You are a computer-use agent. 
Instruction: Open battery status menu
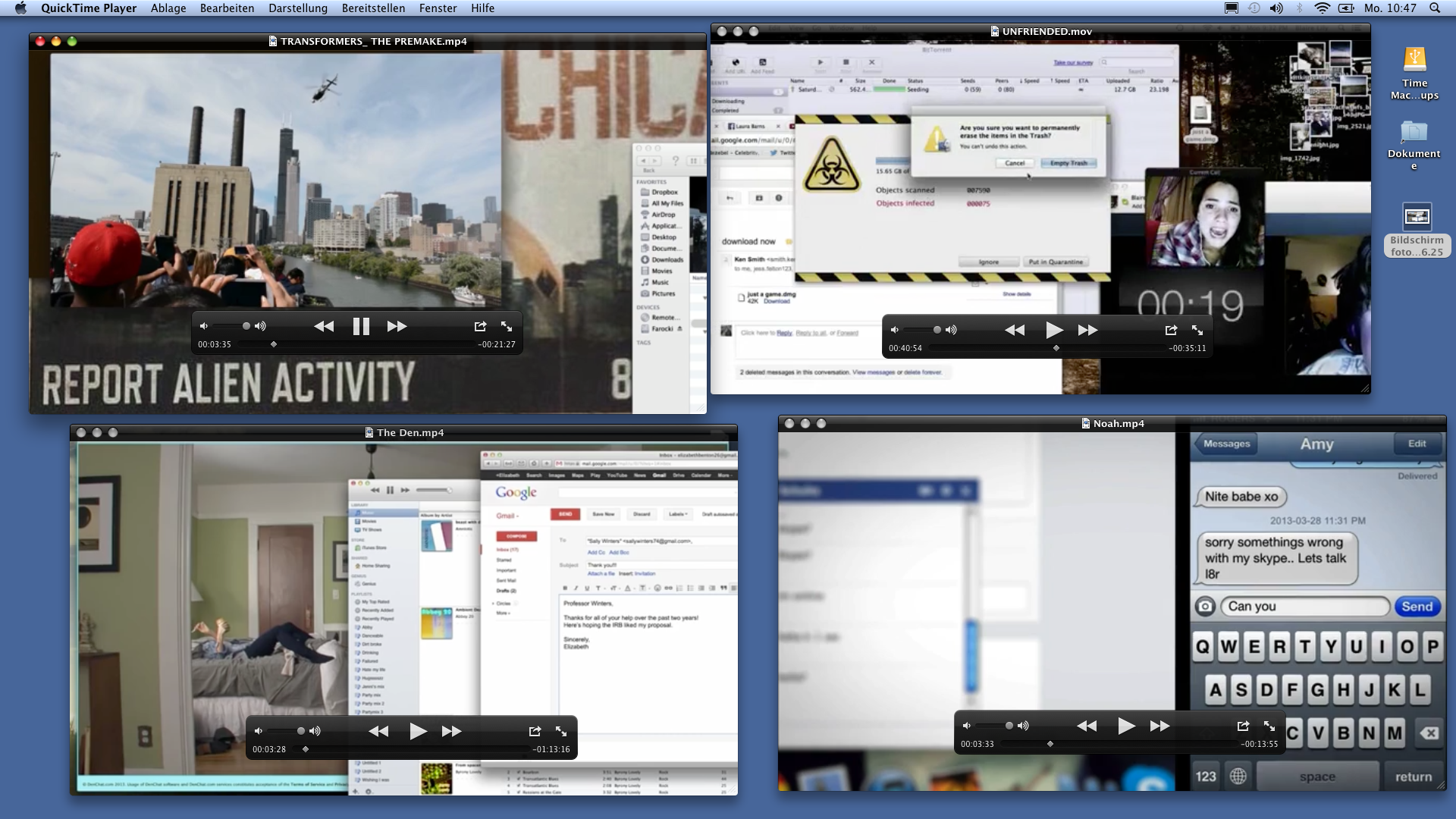coord(1347,8)
